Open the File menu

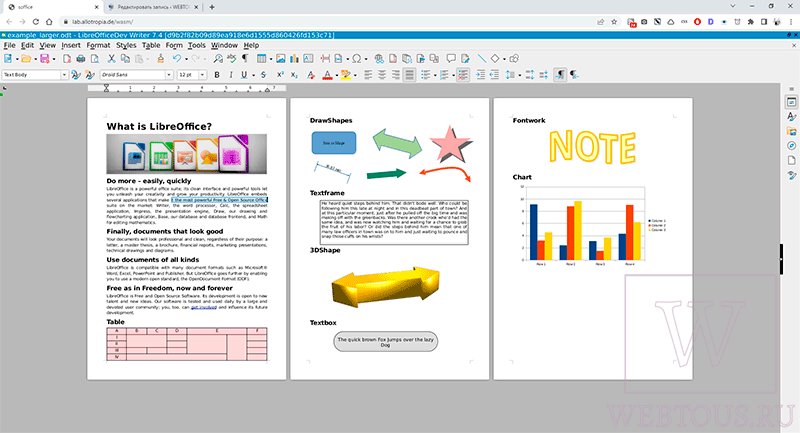coord(10,45)
